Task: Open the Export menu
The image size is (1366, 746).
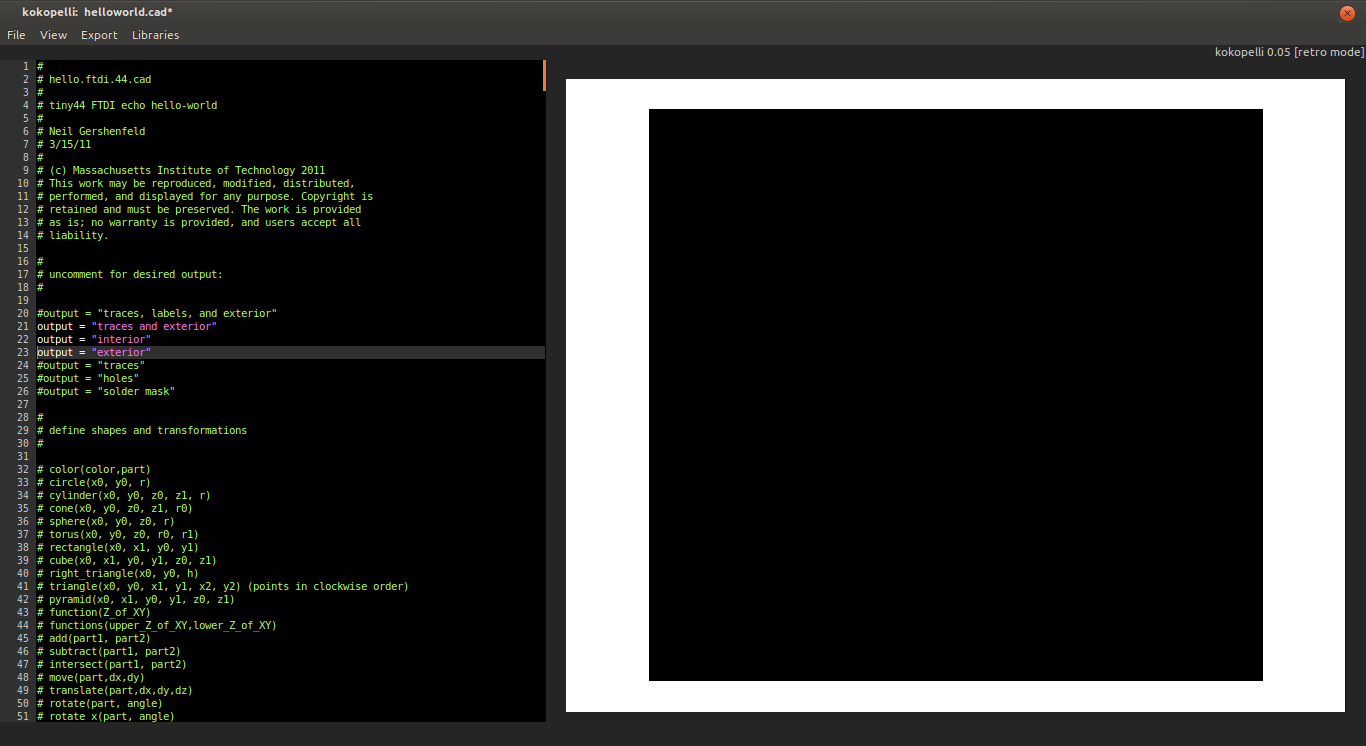Action: click(x=100, y=35)
